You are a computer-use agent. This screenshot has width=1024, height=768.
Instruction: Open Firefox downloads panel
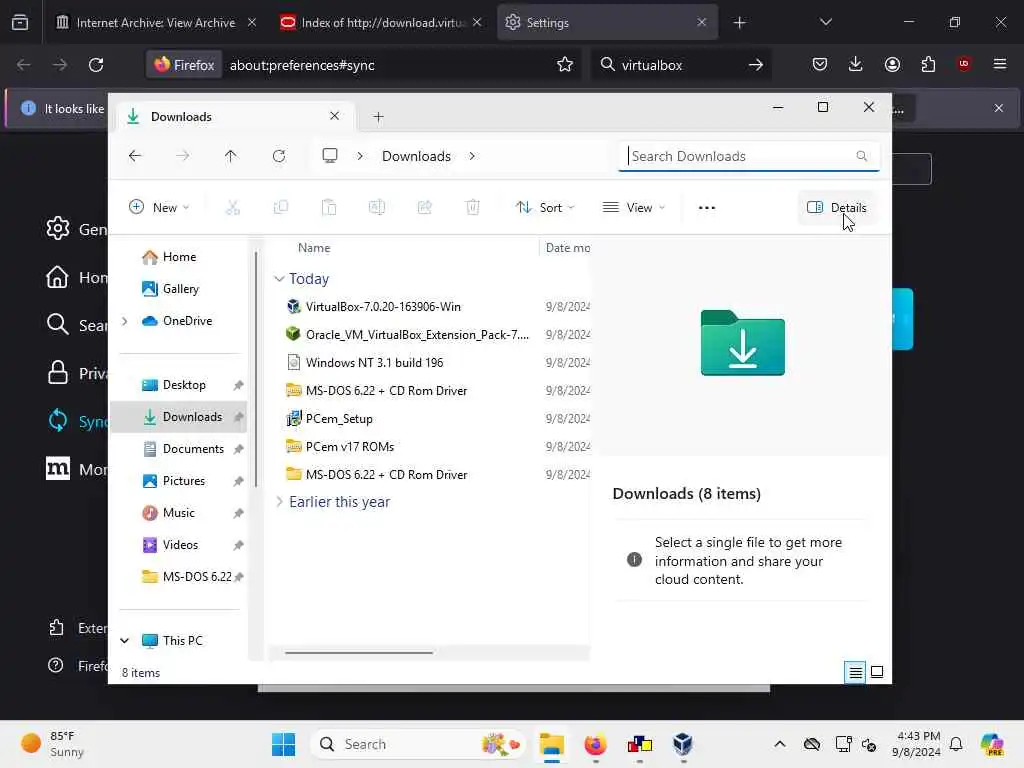(x=856, y=64)
